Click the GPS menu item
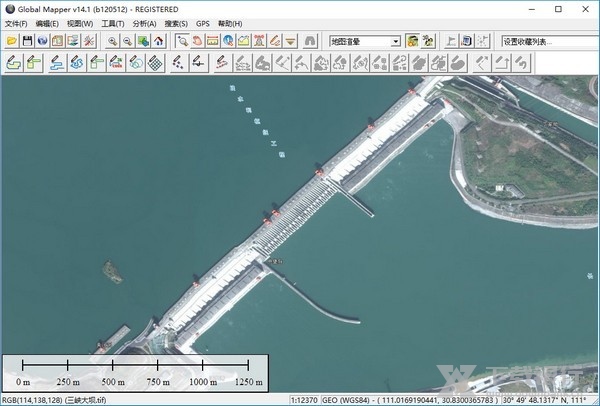The height and width of the screenshot is (406, 600). coord(203,23)
